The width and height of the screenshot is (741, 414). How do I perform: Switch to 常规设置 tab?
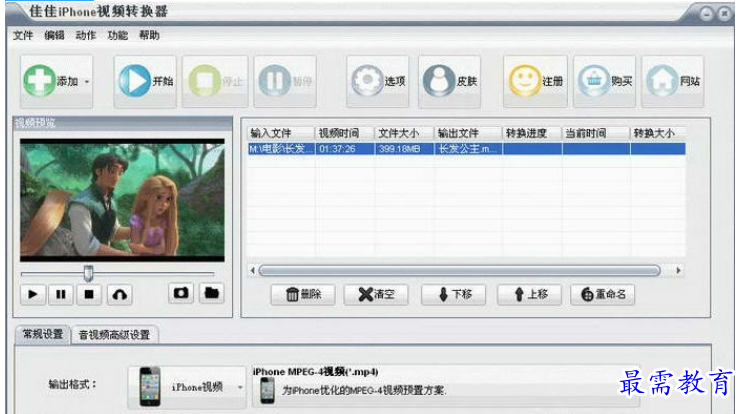click(x=43, y=334)
